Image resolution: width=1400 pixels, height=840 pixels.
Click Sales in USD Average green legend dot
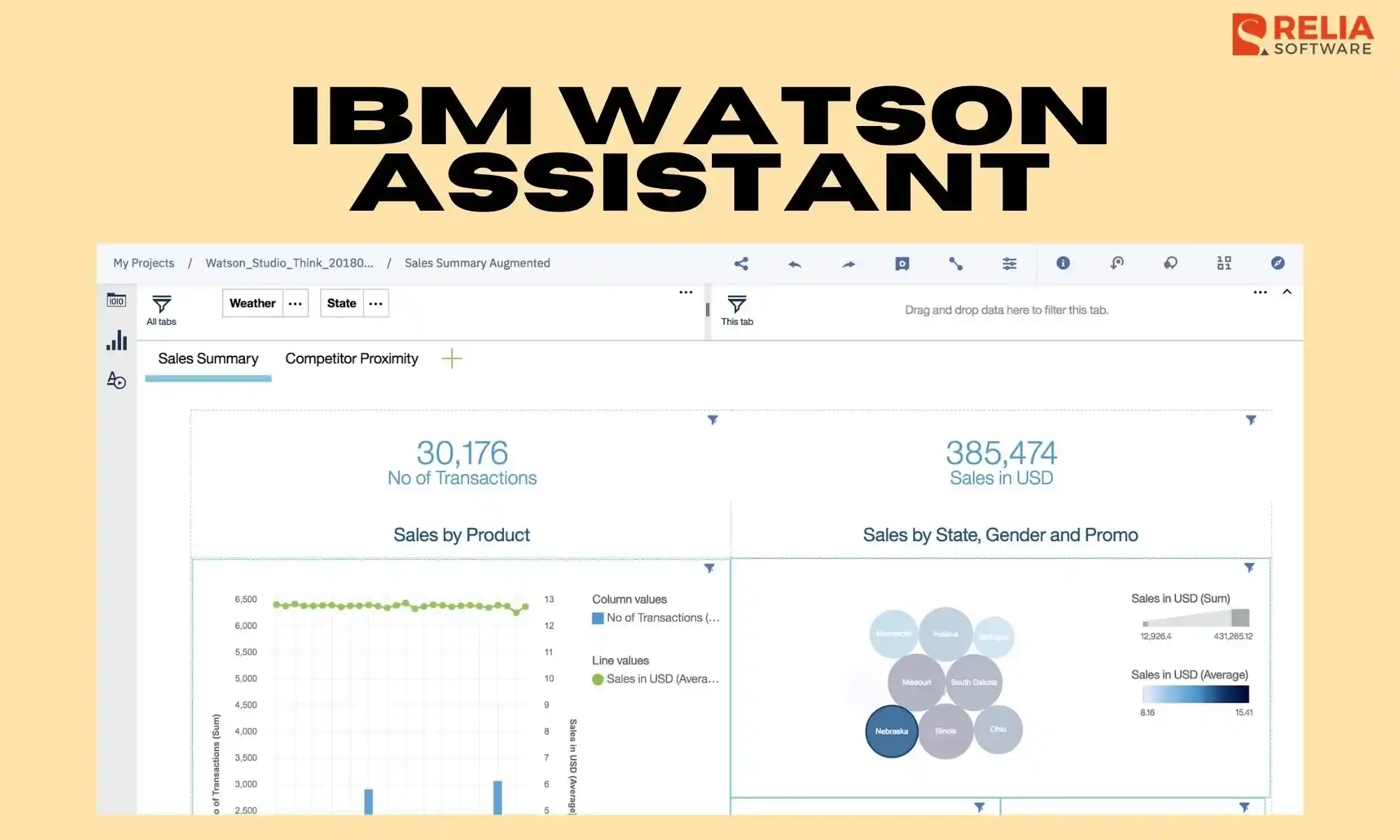598,679
